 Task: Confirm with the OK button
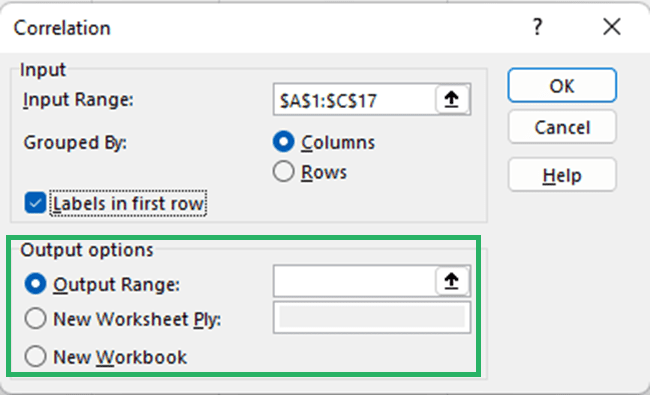562,85
